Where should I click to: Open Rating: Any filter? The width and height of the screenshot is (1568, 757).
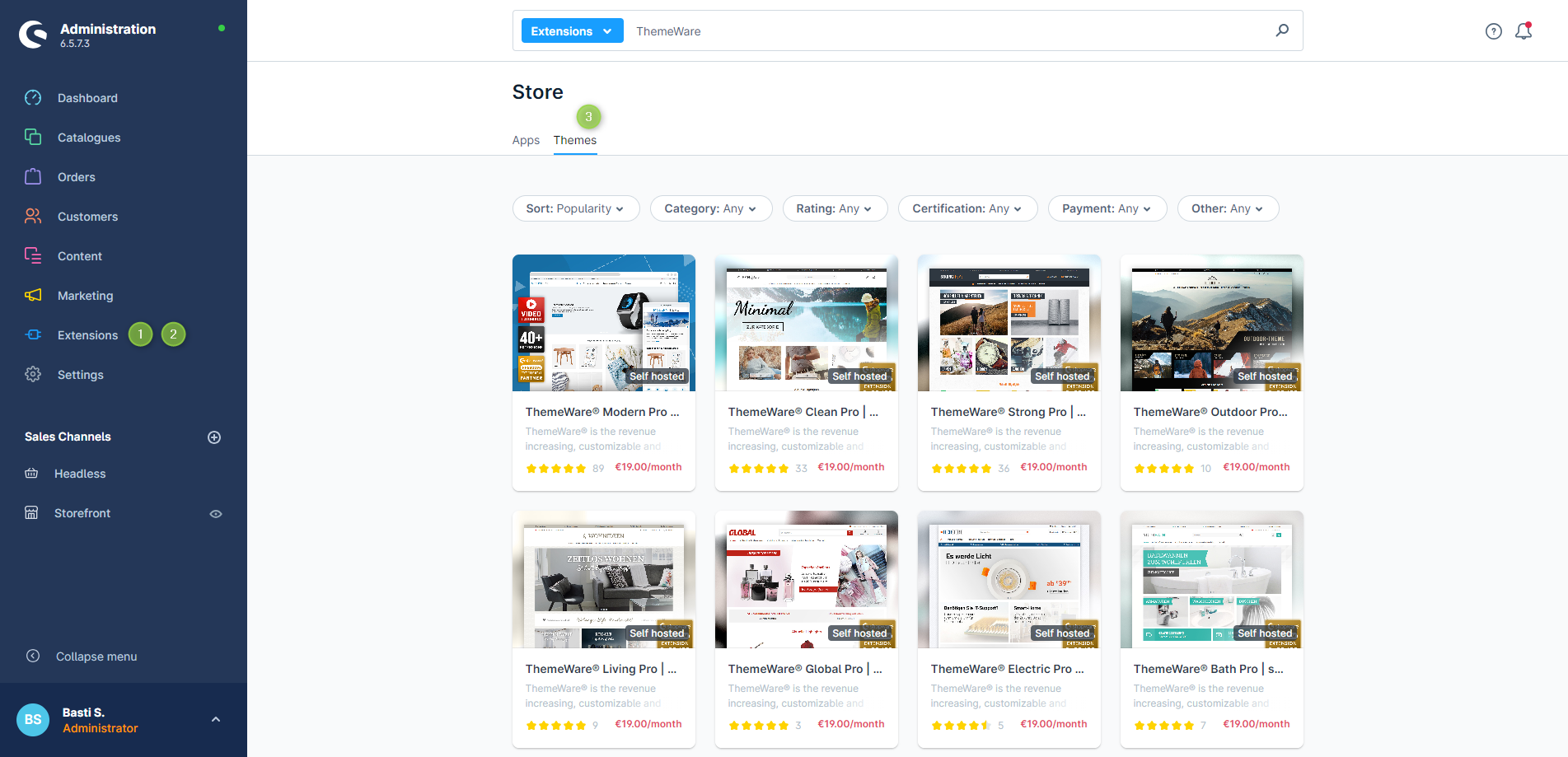coord(835,208)
